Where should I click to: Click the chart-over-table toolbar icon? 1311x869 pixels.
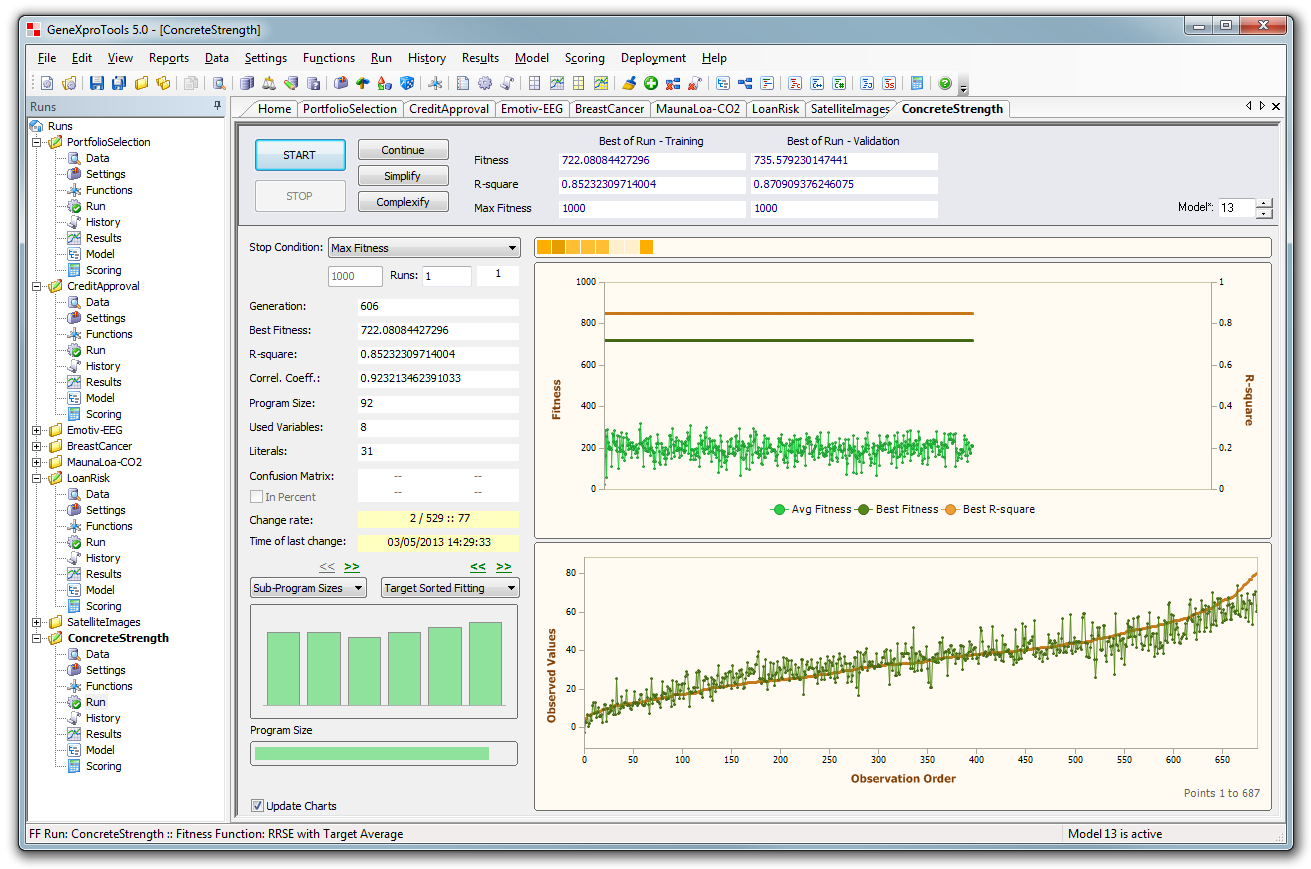pyautogui.click(x=557, y=84)
